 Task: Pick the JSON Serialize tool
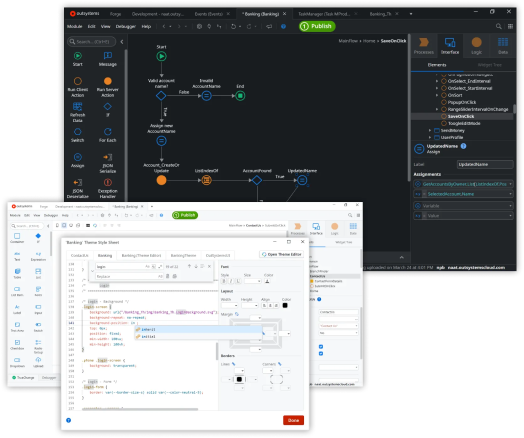tap(108, 163)
